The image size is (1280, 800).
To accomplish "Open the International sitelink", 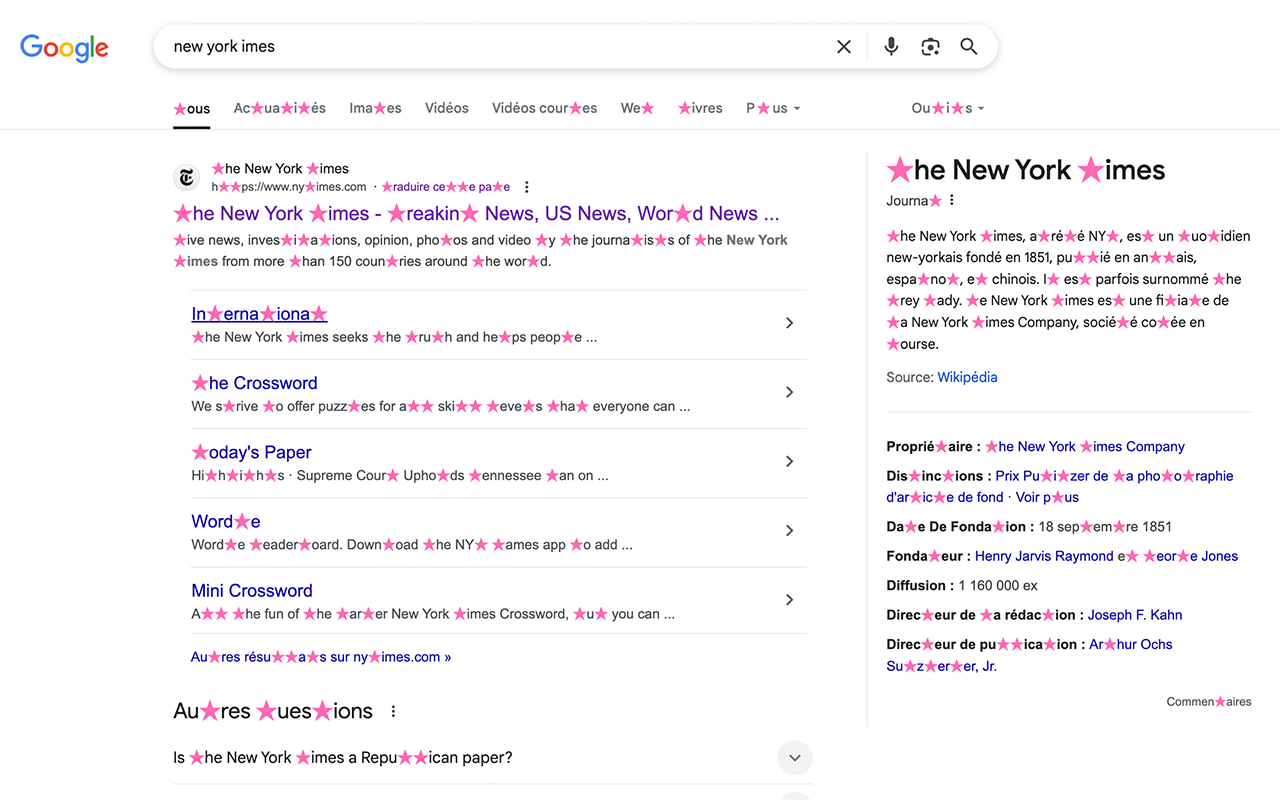I will click(259, 314).
